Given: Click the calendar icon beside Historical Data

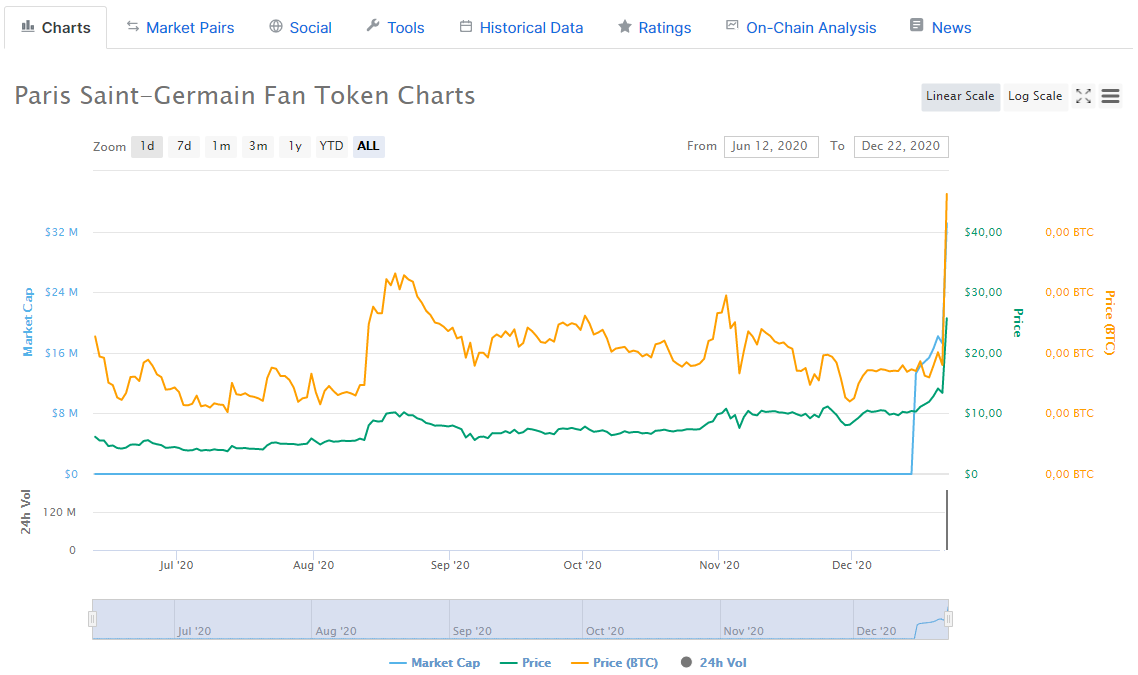Looking at the screenshot, I should (466, 27).
